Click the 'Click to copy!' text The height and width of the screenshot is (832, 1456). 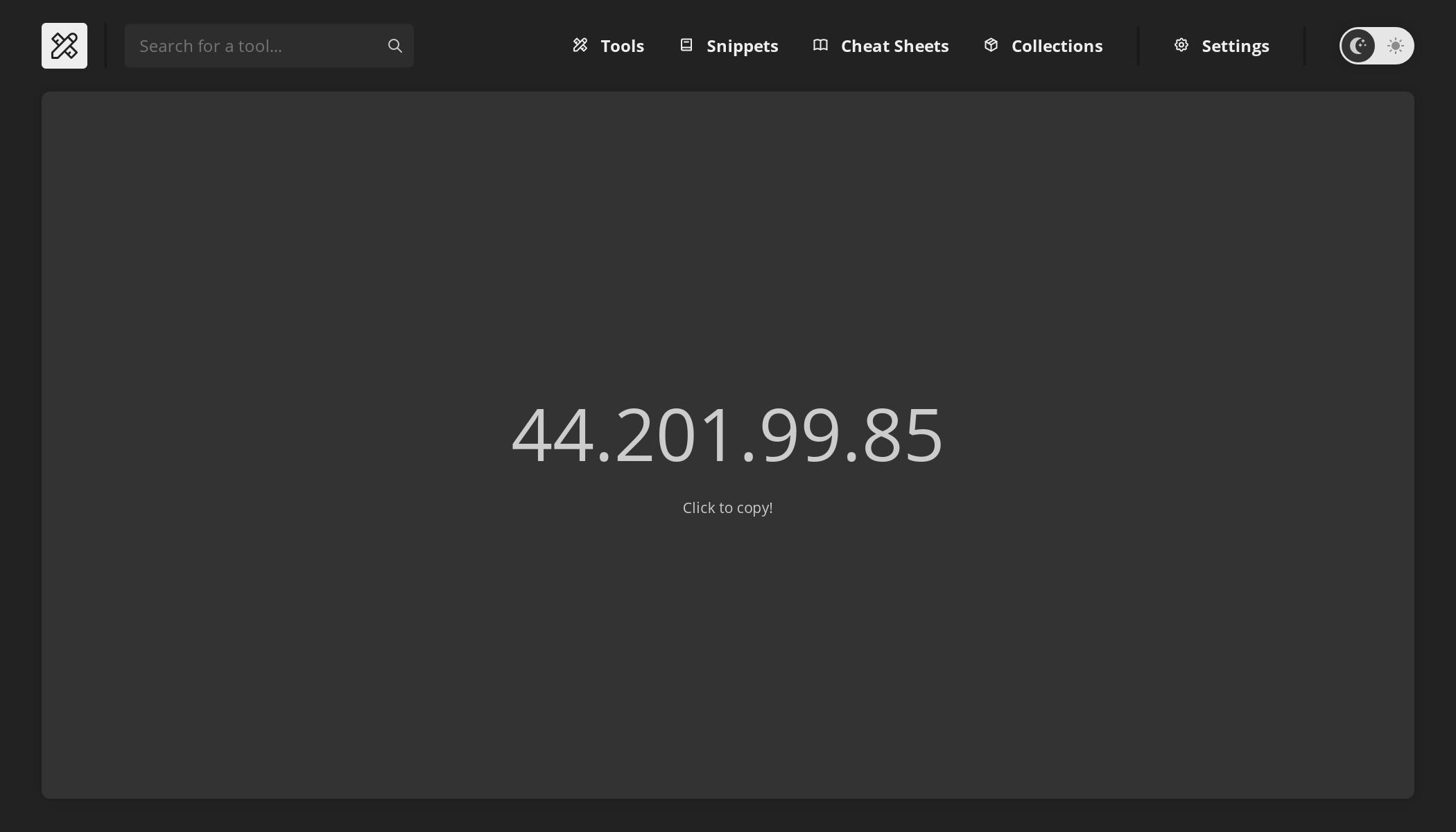(727, 508)
